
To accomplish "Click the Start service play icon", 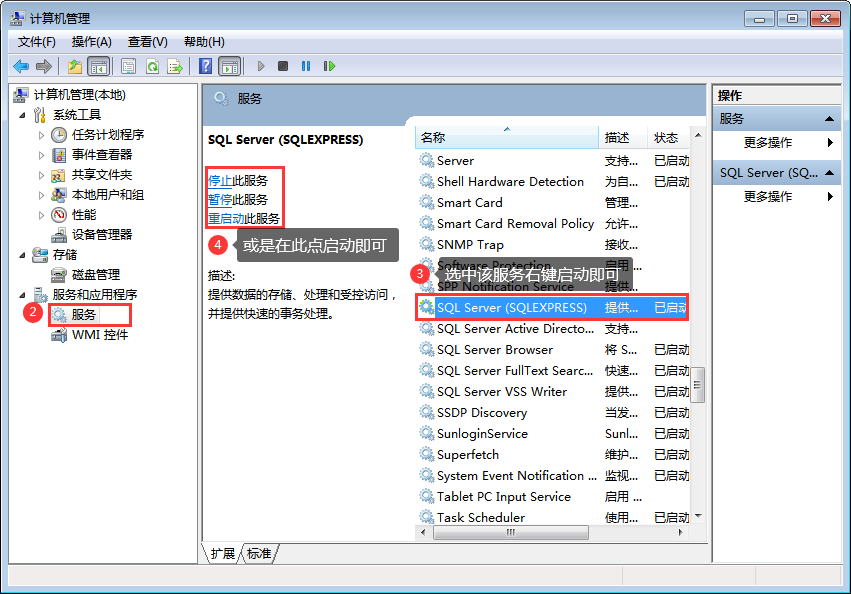I will tap(261, 66).
